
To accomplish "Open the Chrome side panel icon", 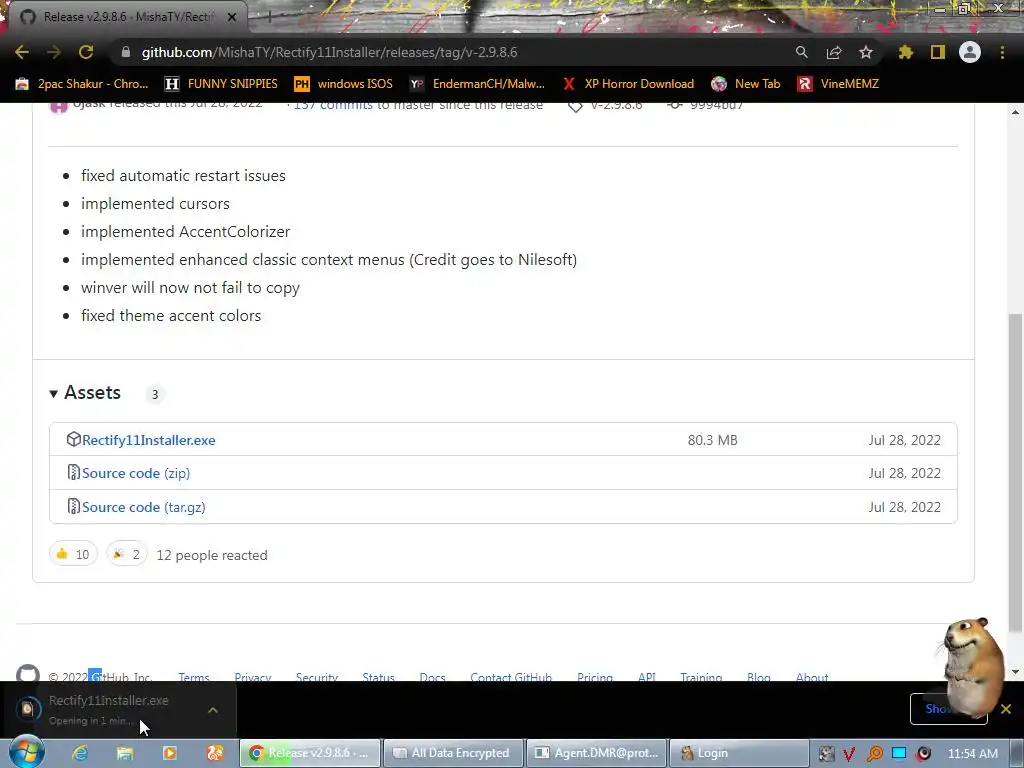I will tap(938, 52).
